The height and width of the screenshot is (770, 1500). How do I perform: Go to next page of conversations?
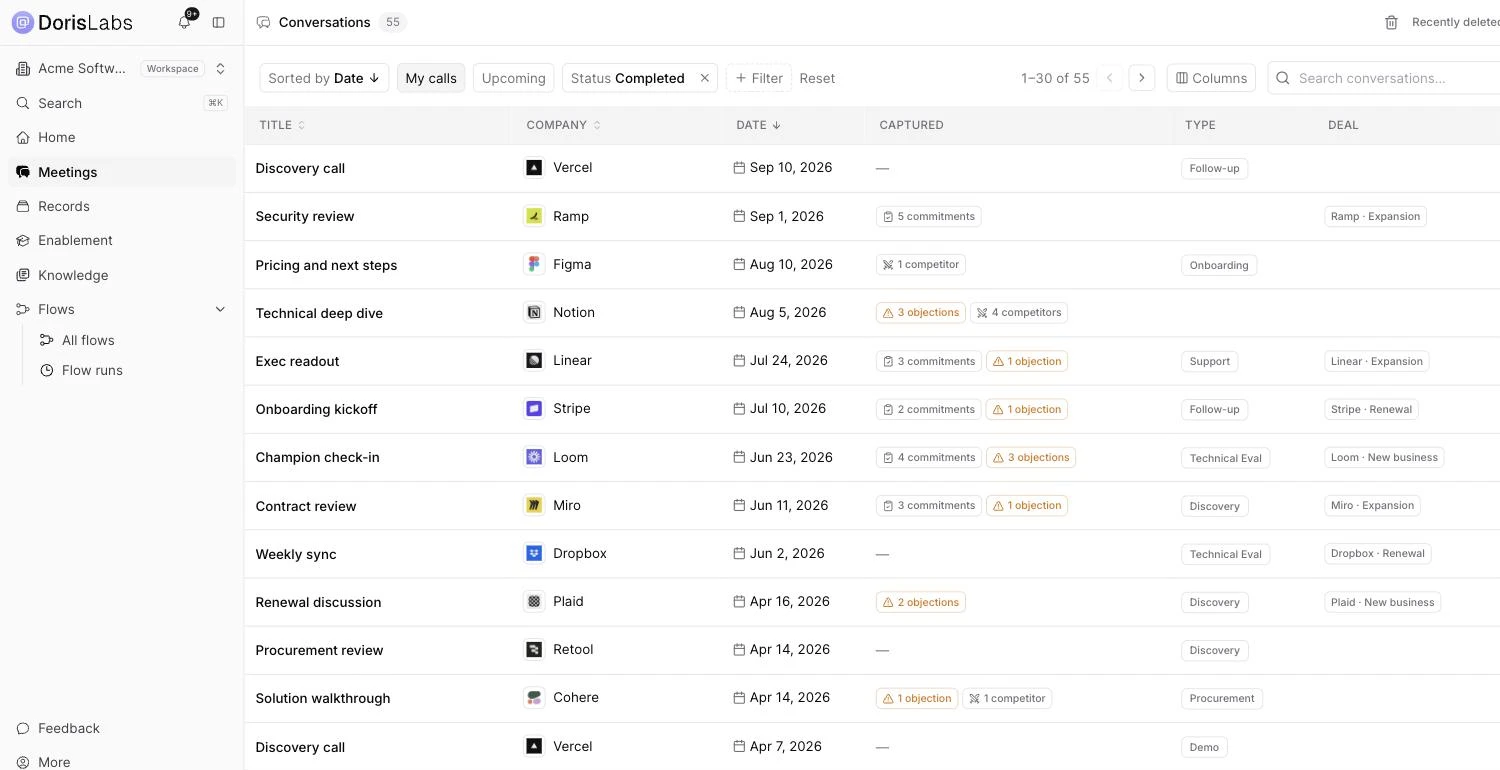tap(1142, 78)
